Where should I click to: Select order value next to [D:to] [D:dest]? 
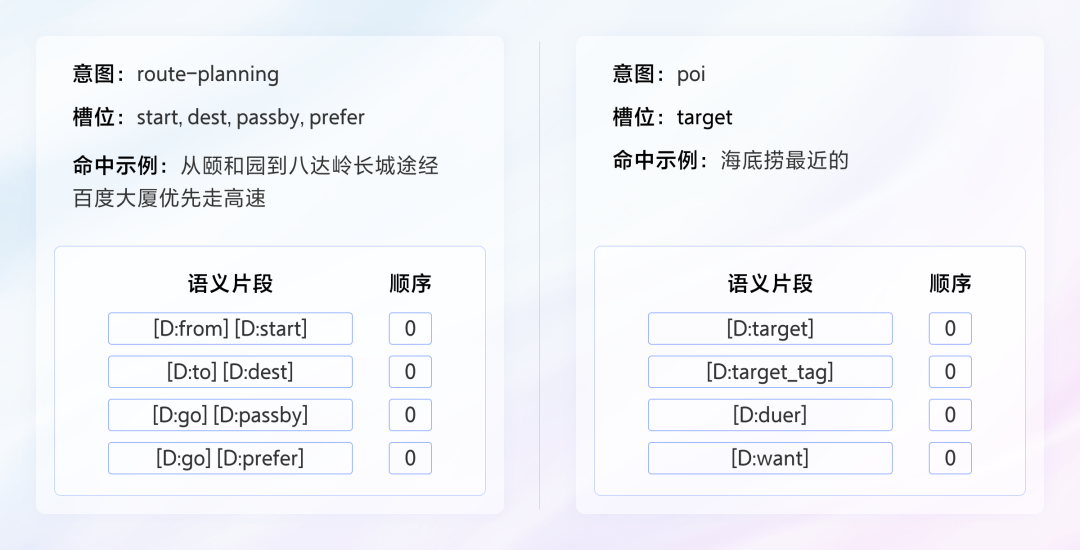pos(410,372)
